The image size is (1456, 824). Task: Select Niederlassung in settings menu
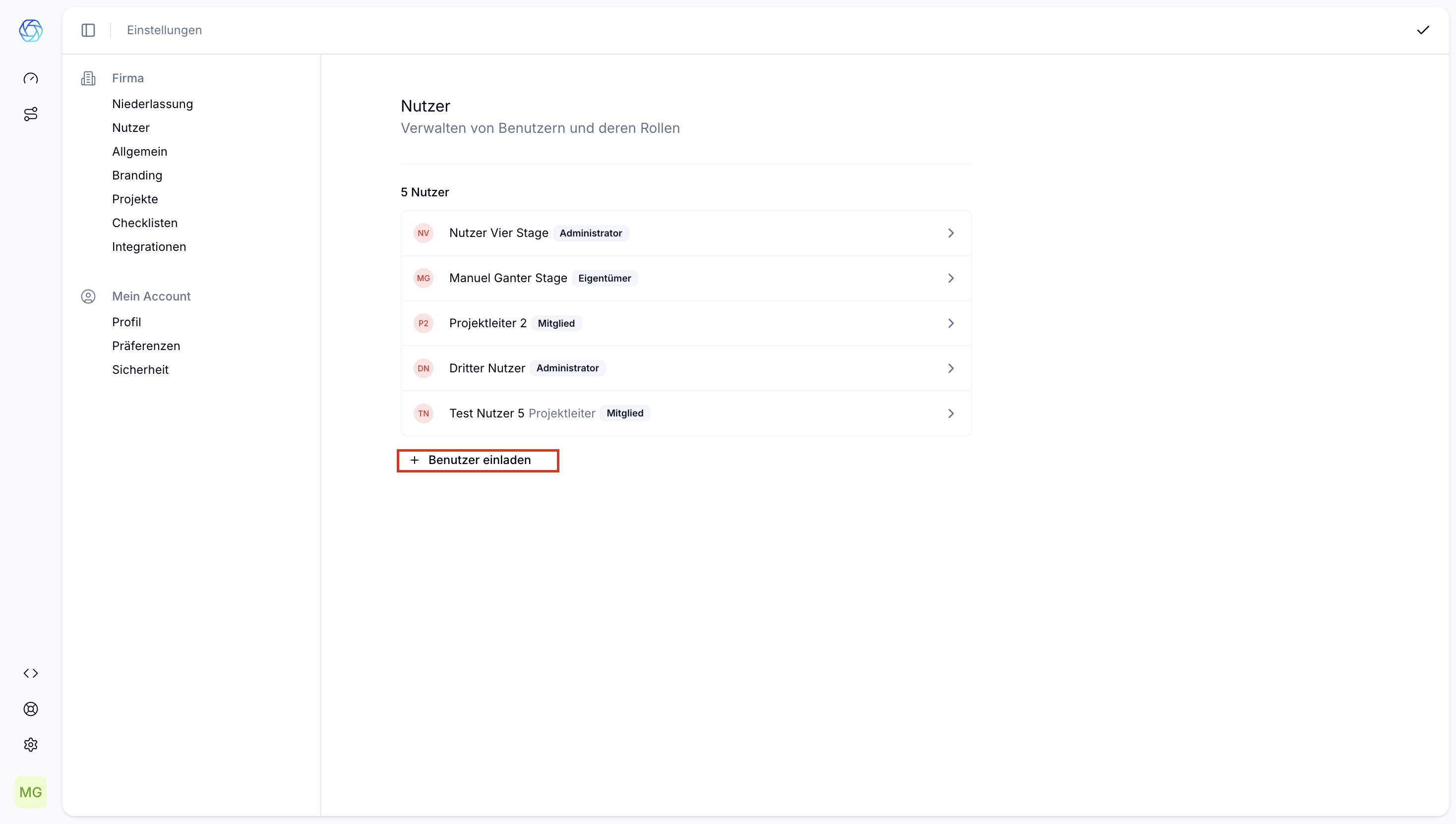(x=152, y=104)
